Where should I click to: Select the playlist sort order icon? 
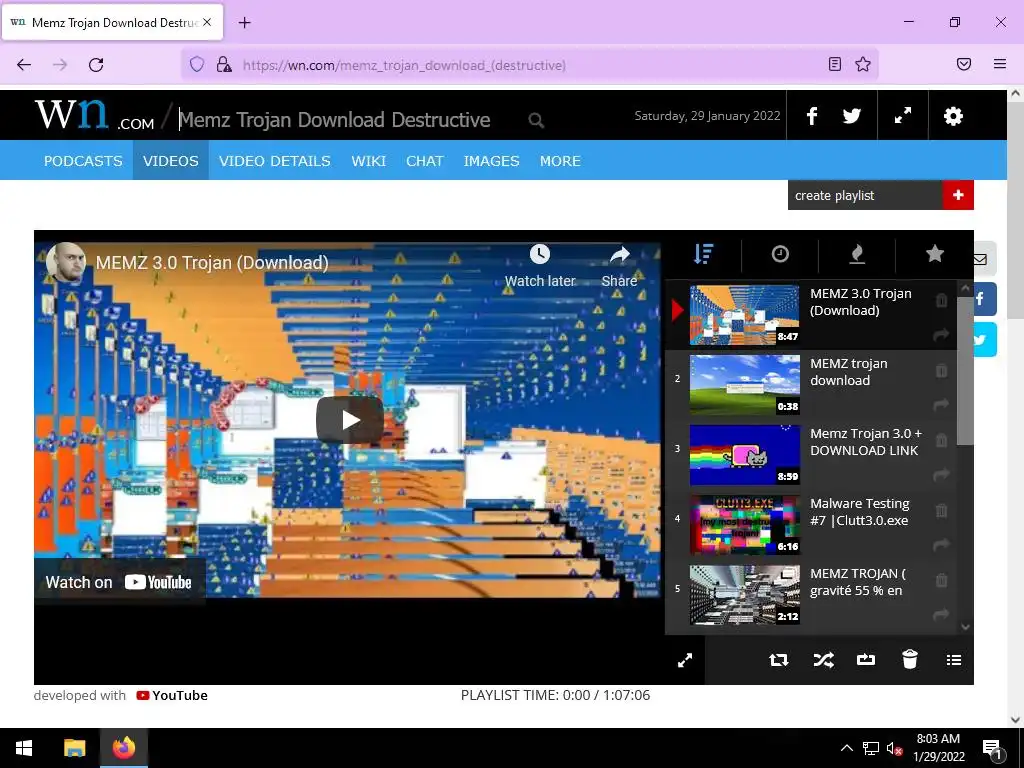point(703,254)
